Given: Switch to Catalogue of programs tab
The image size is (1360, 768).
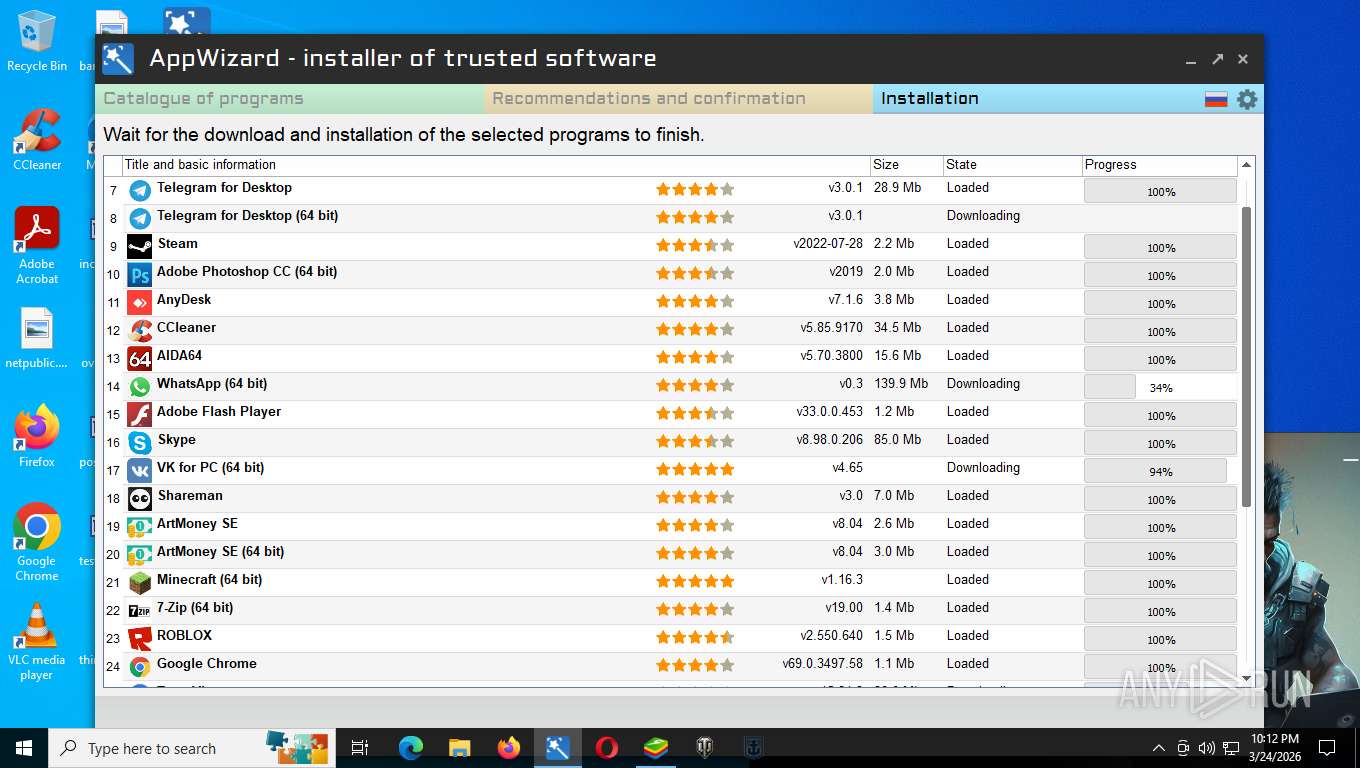Looking at the screenshot, I should 290,99.
